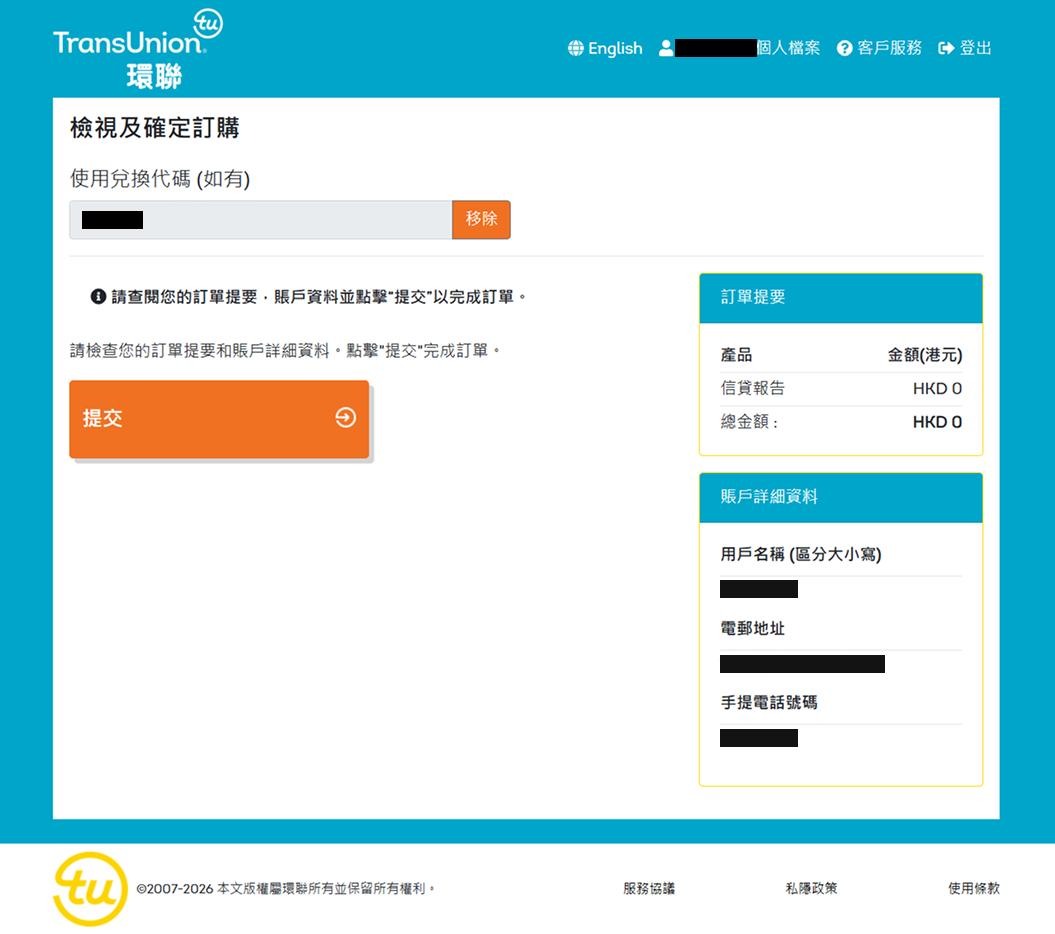The image size is (1055, 934).
Task: Click 登出 to log out
Action: 975,48
